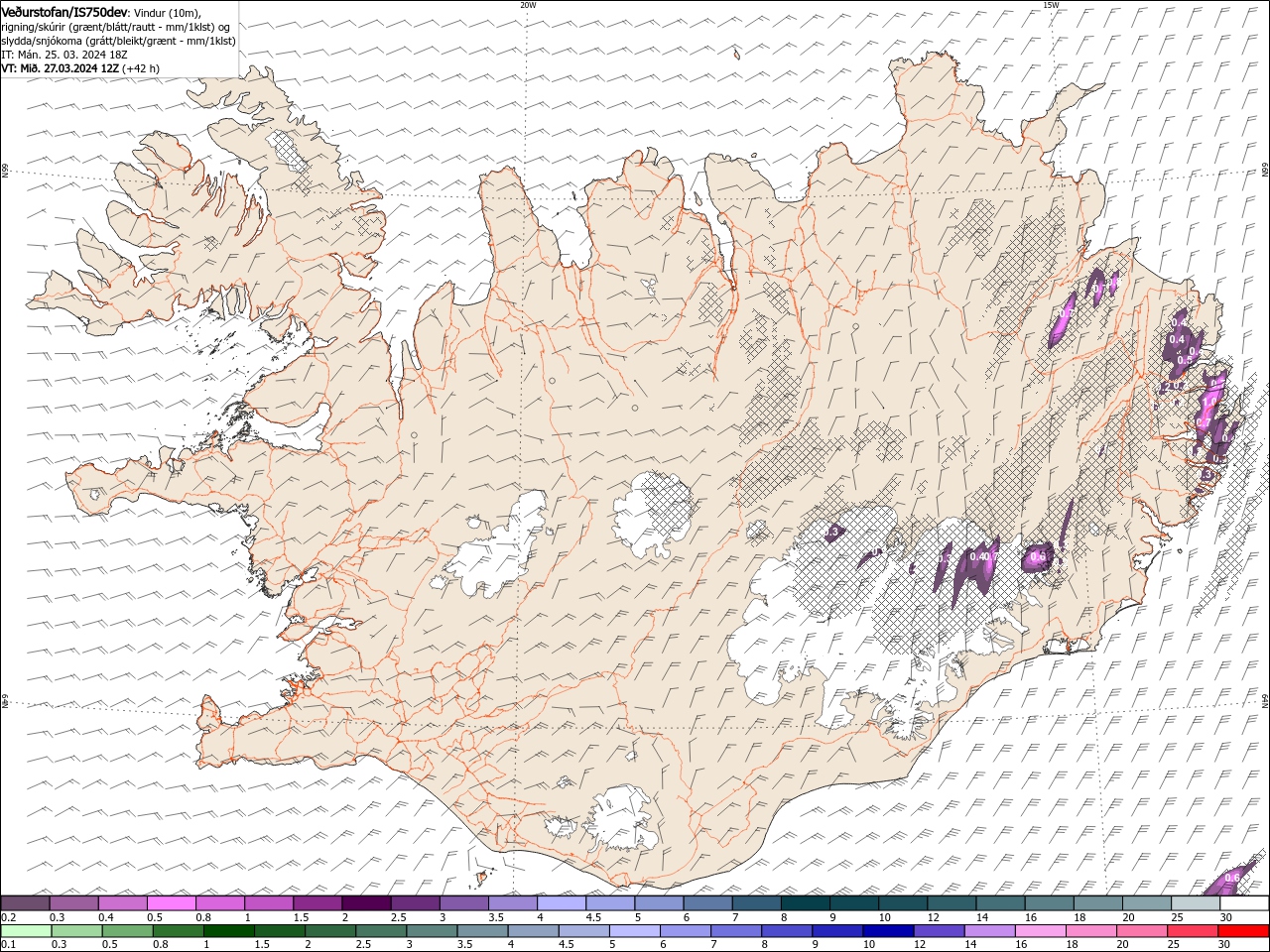Select the periwinkle rain swatch labeled 6

686,931
